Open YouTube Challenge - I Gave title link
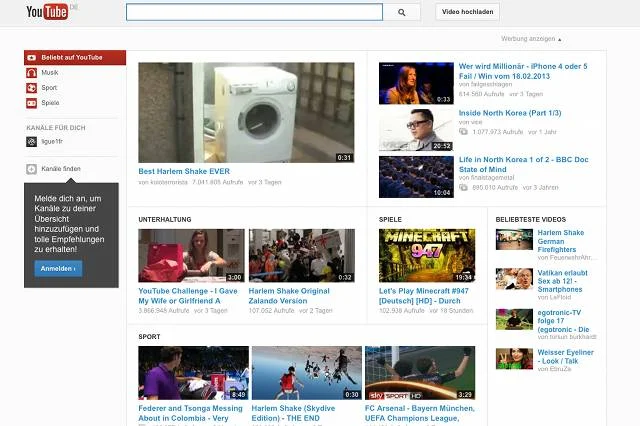This screenshot has height=426, width=640. pos(188,296)
